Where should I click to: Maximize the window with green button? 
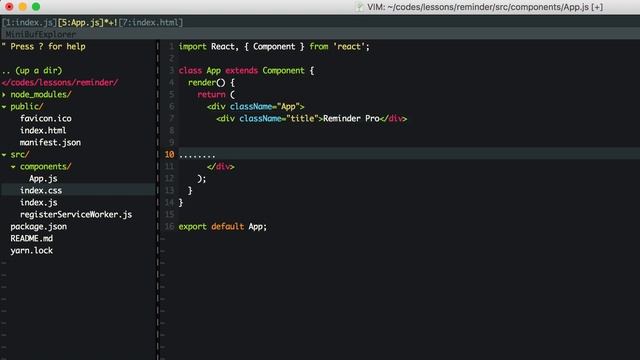pyautogui.click(x=36, y=7)
